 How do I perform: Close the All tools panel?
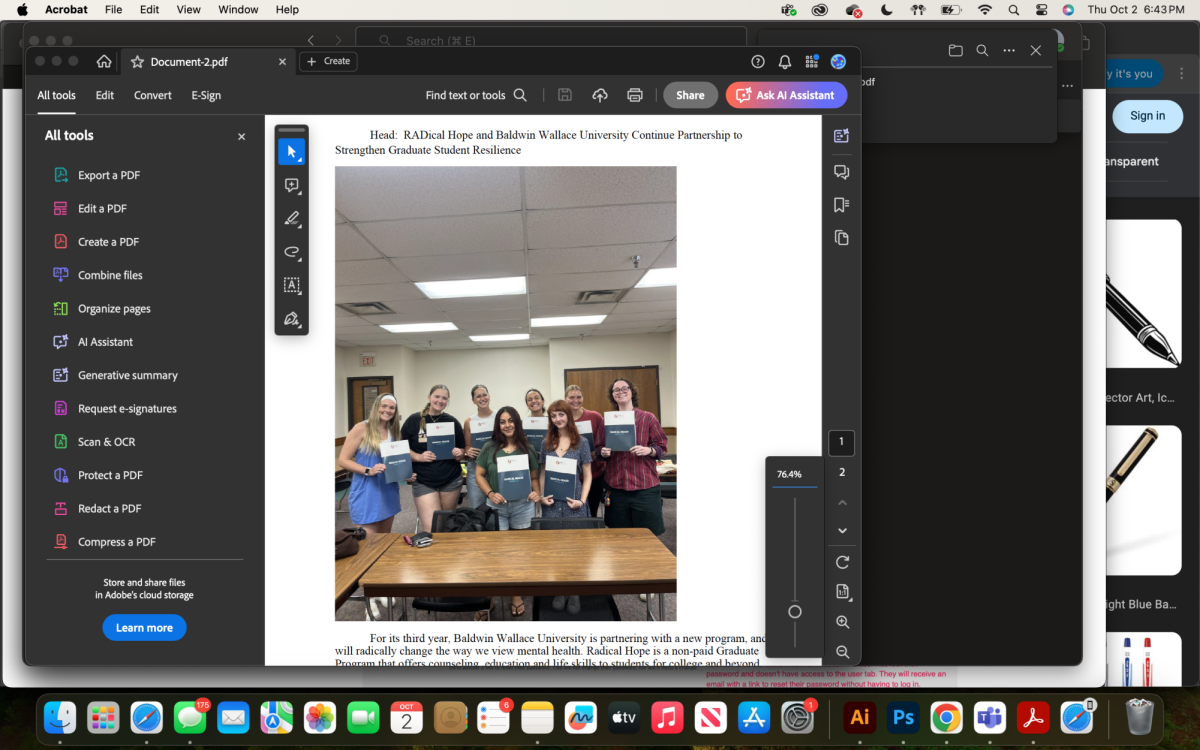coord(241,136)
